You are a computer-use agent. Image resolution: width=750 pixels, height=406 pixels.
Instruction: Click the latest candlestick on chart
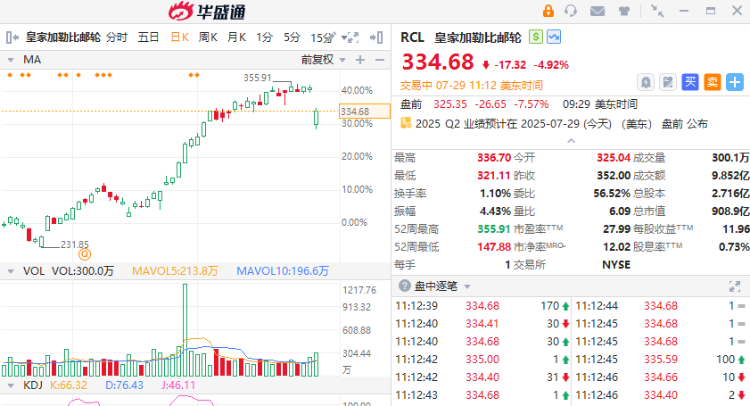pyautogui.click(x=316, y=118)
